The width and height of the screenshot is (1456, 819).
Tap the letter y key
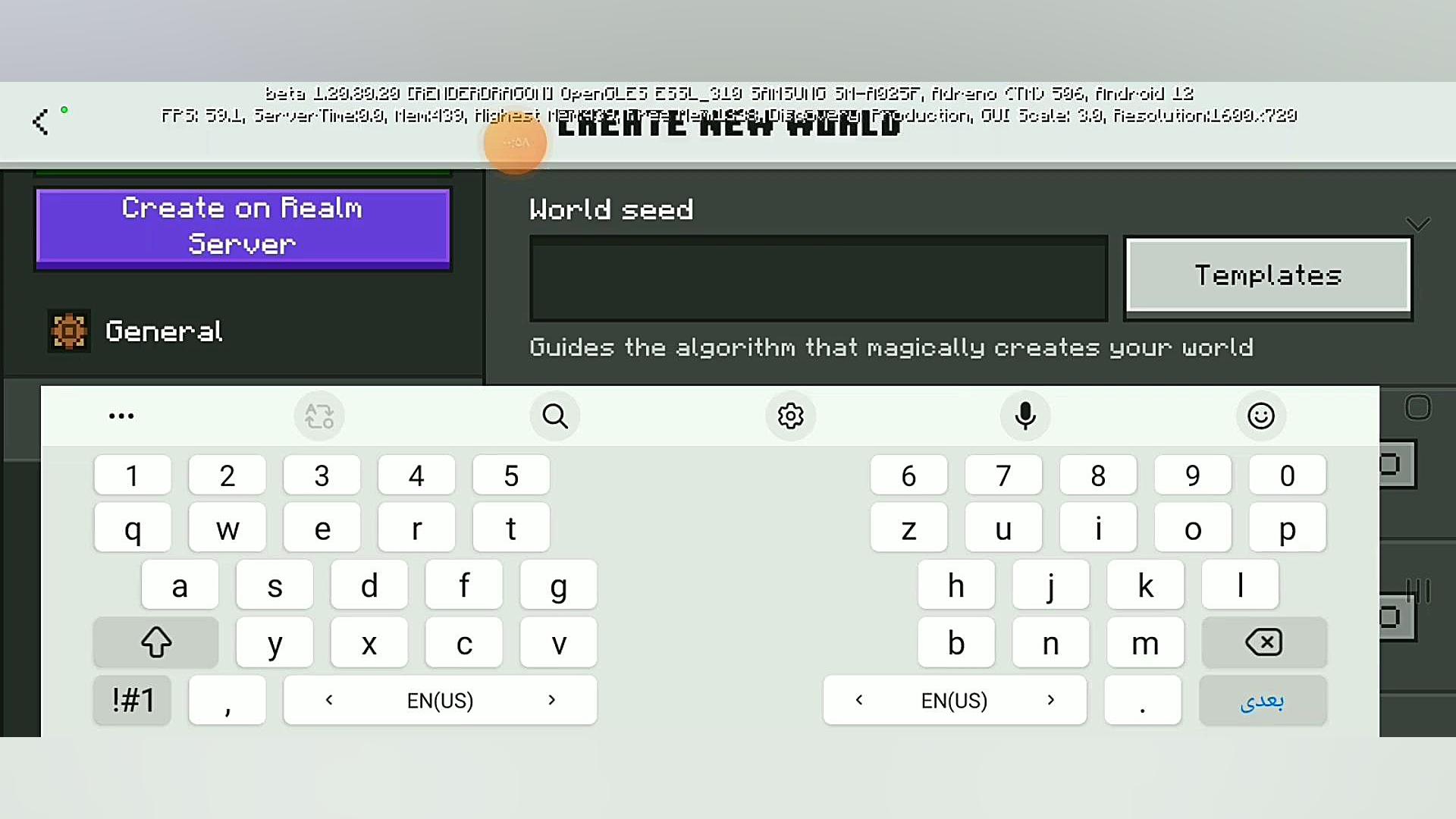[275, 642]
